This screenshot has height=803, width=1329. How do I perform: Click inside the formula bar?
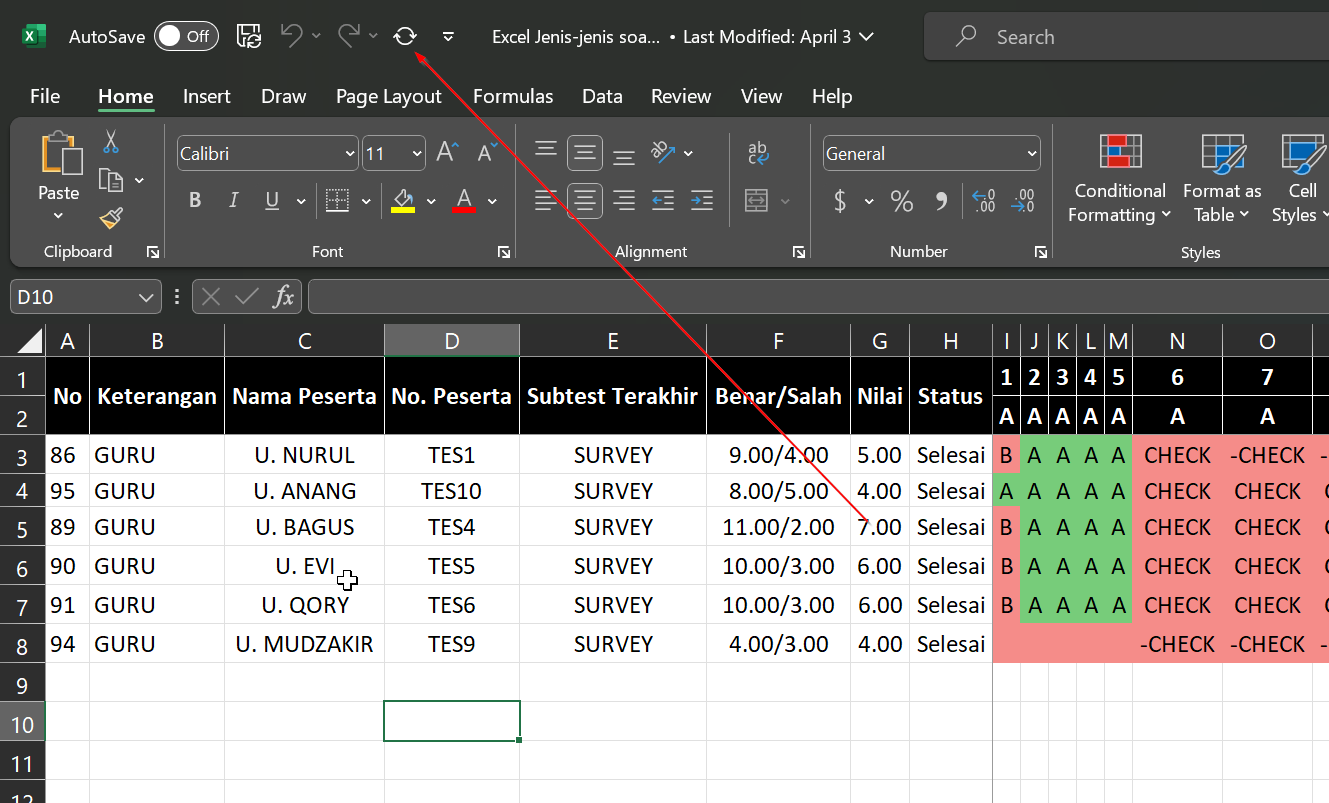click(x=818, y=297)
